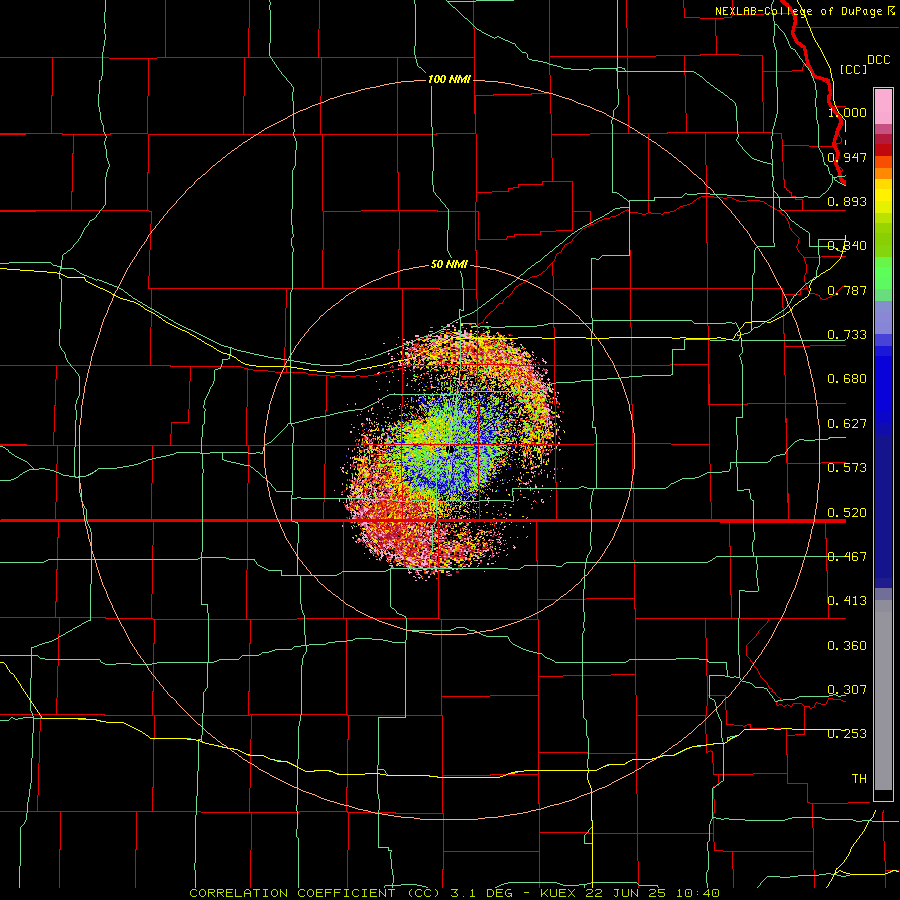
Task: Click the 0.307 legend value
Action: click(847, 690)
